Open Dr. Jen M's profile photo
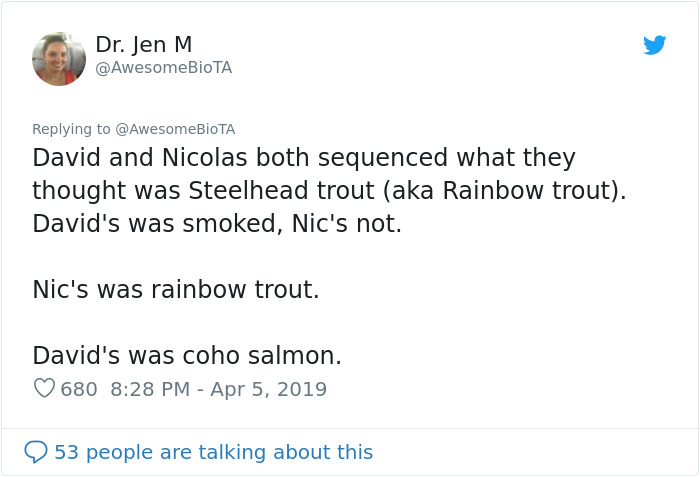The width and height of the screenshot is (700, 477). (59, 58)
